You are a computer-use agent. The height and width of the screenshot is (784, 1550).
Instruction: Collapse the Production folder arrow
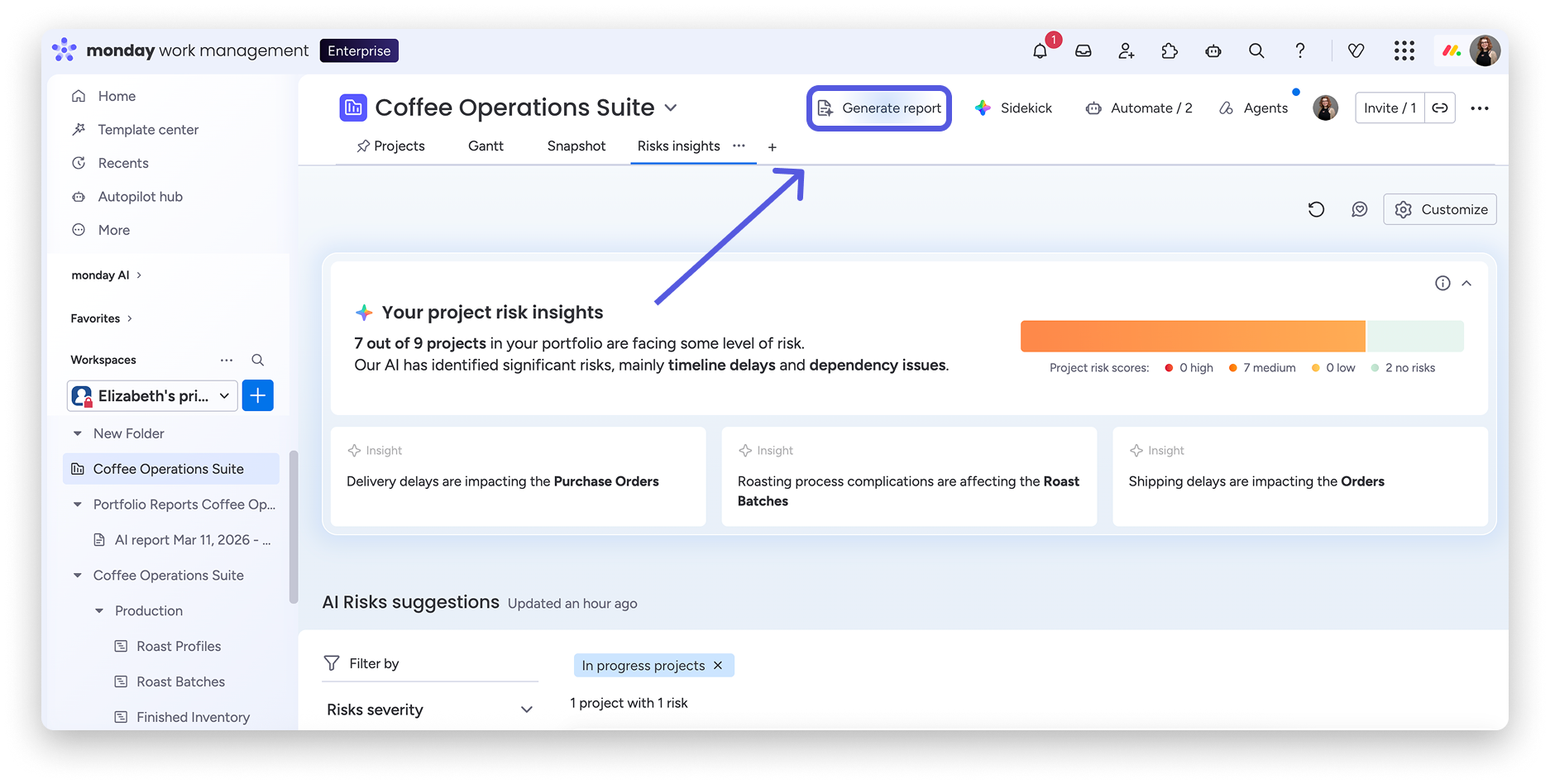[x=99, y=611]
